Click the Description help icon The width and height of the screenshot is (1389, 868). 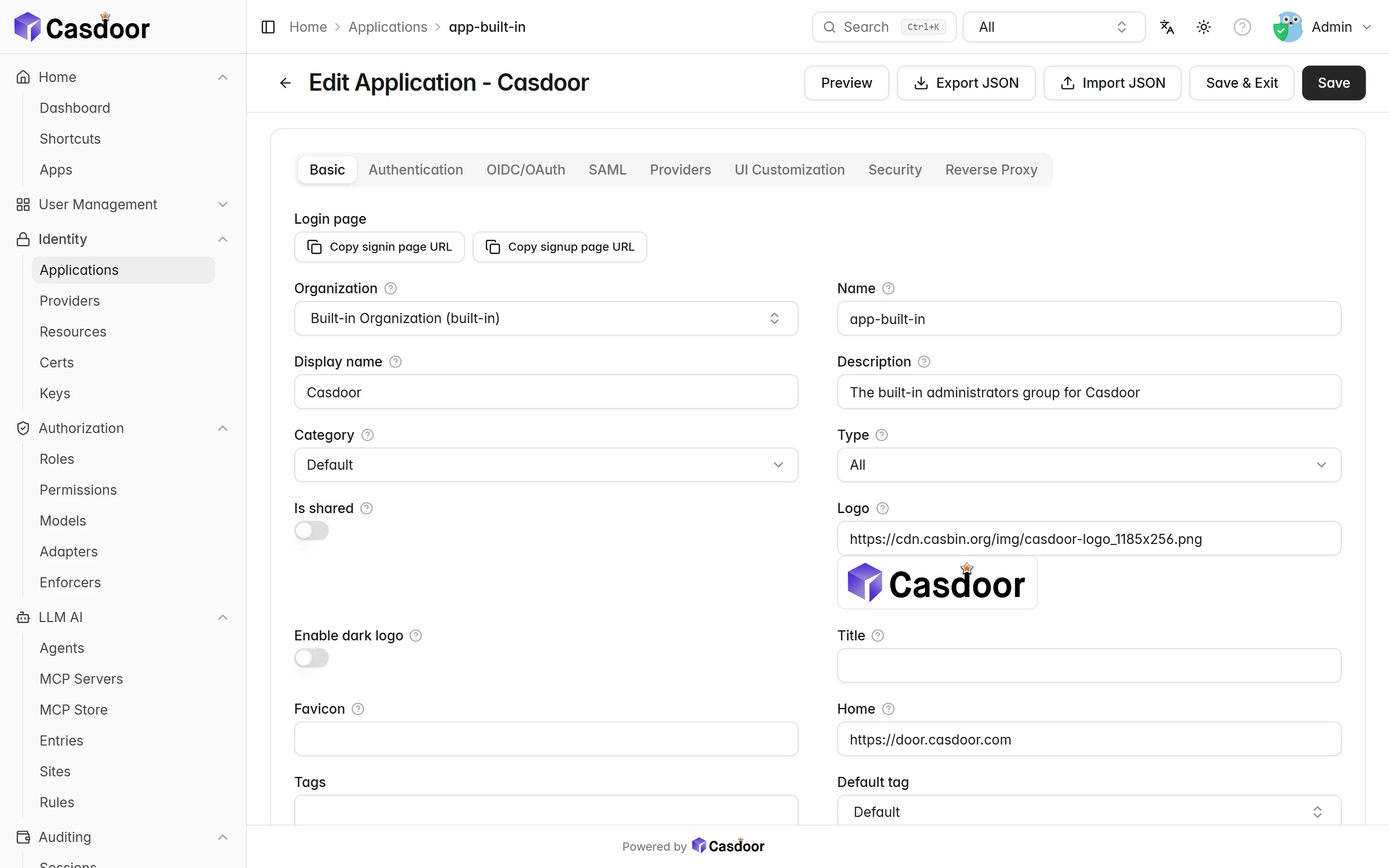point(924,362)
